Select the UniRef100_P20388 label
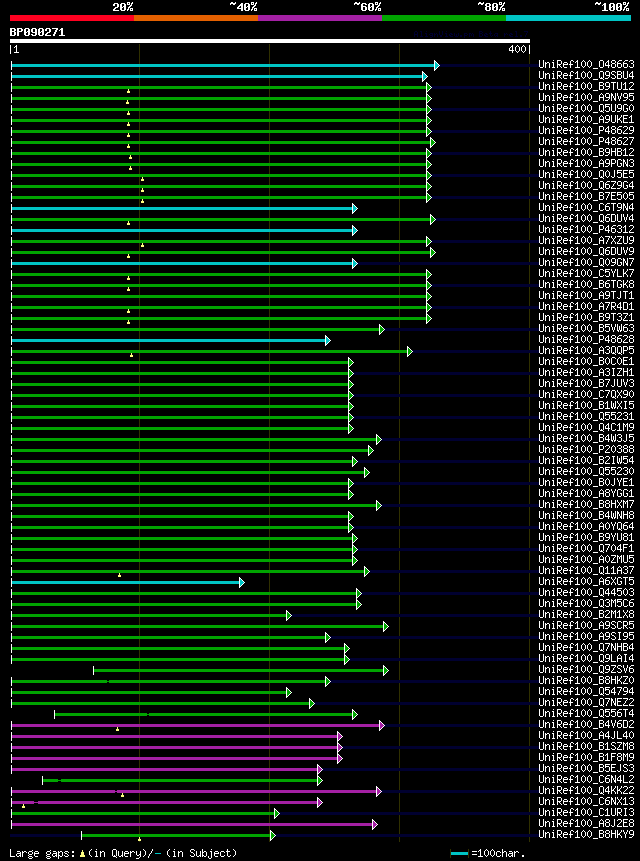Viewport: 640px width, 861px height. point(586,449)
